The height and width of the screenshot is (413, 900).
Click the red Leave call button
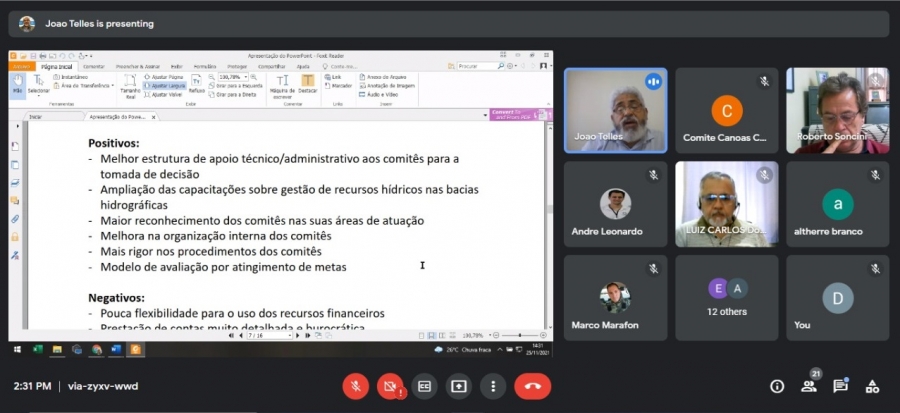coord(532,386)
